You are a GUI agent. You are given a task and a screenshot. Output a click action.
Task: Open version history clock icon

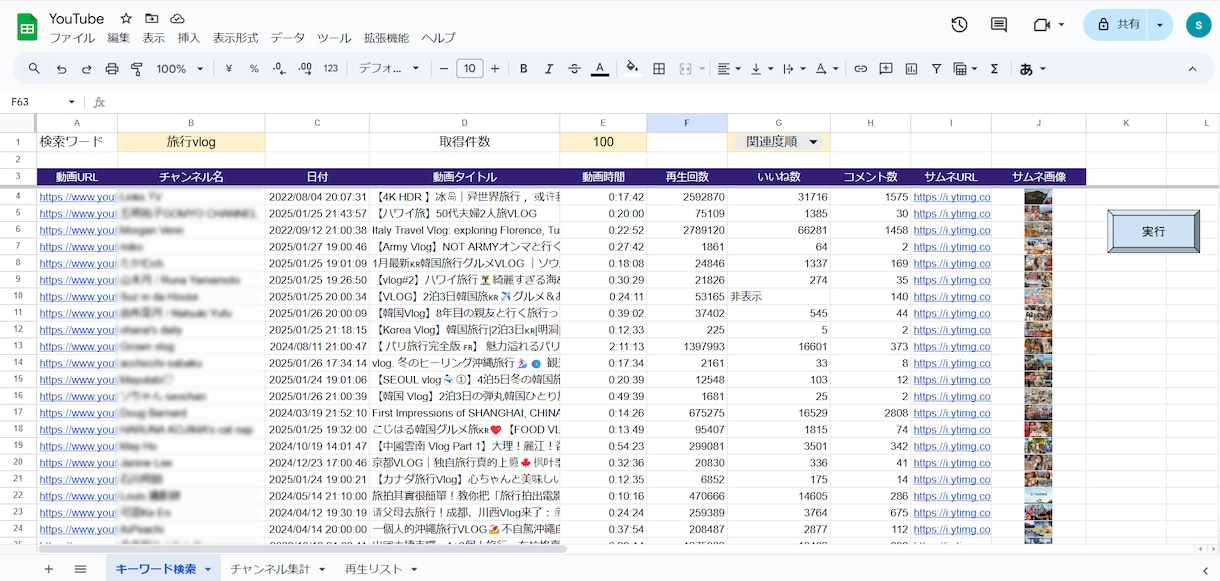pos(959,25)
